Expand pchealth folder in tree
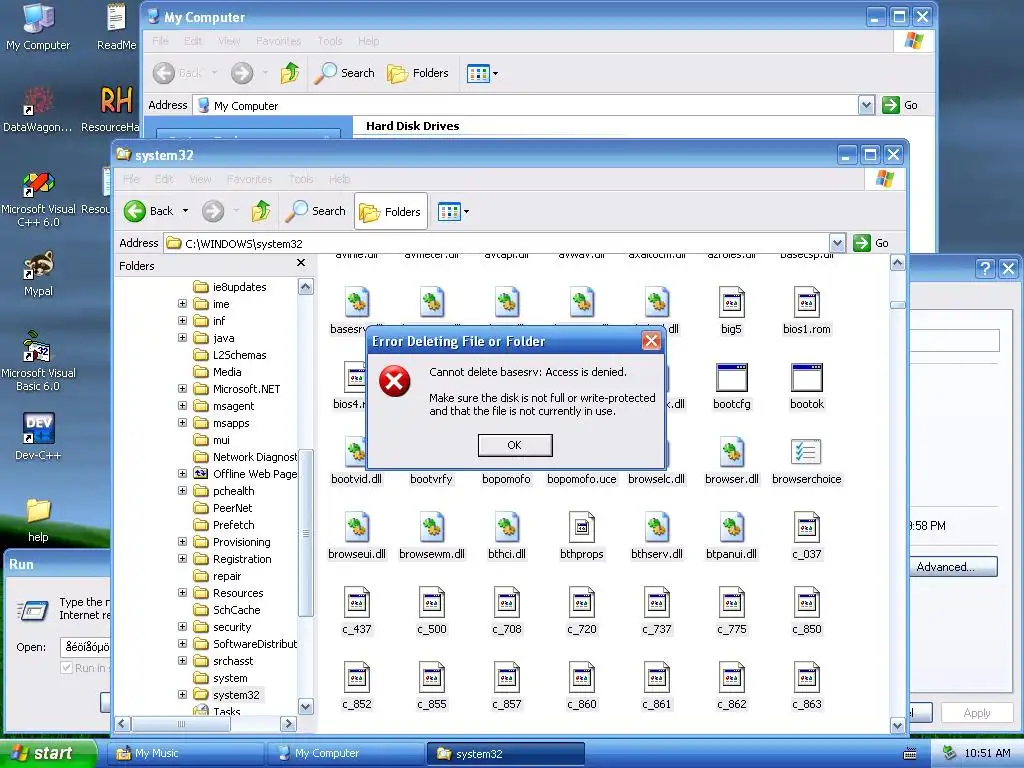The width and height of the screenshot is (1024, 768). 182,490
